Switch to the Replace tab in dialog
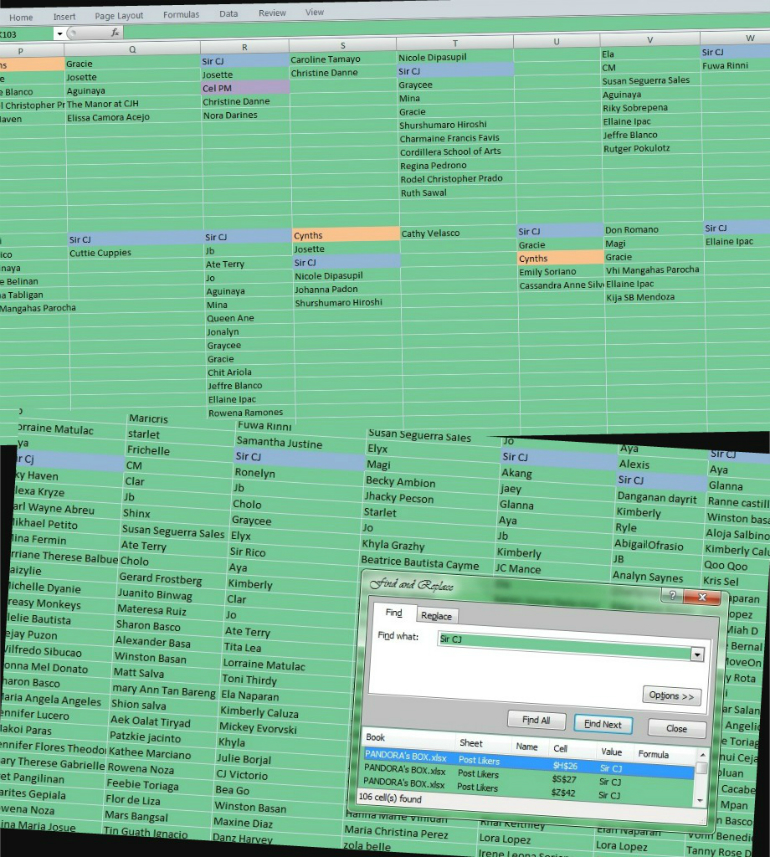Image resolution: width=770 pixels, height=857 pixels. [436, 616]
